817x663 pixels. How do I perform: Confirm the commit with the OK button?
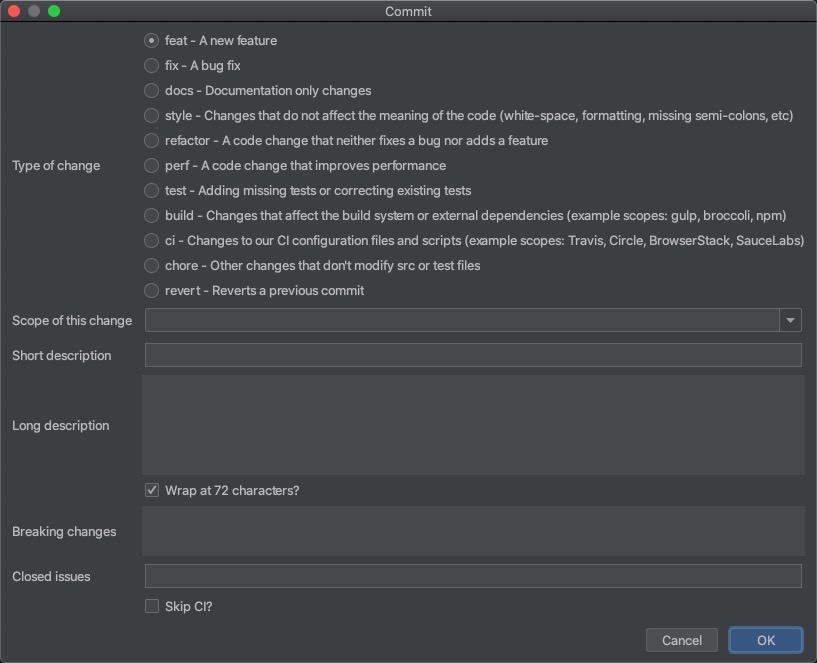coord(765,640)
